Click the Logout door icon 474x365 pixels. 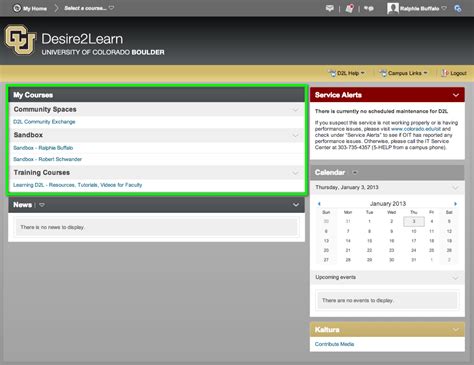(x=445, y=73)
